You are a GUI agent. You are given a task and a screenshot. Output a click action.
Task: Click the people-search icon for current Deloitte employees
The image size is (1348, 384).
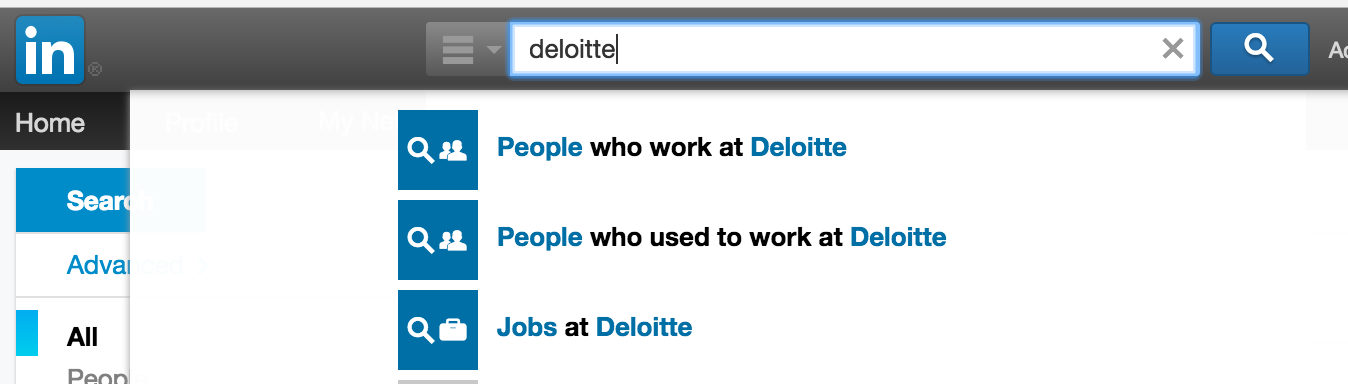coord(438,150)
